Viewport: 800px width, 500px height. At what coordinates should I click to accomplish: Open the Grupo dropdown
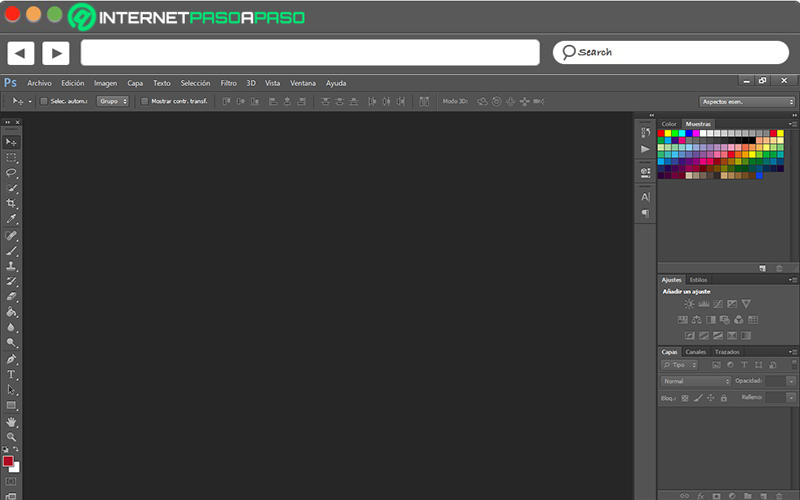113,102
